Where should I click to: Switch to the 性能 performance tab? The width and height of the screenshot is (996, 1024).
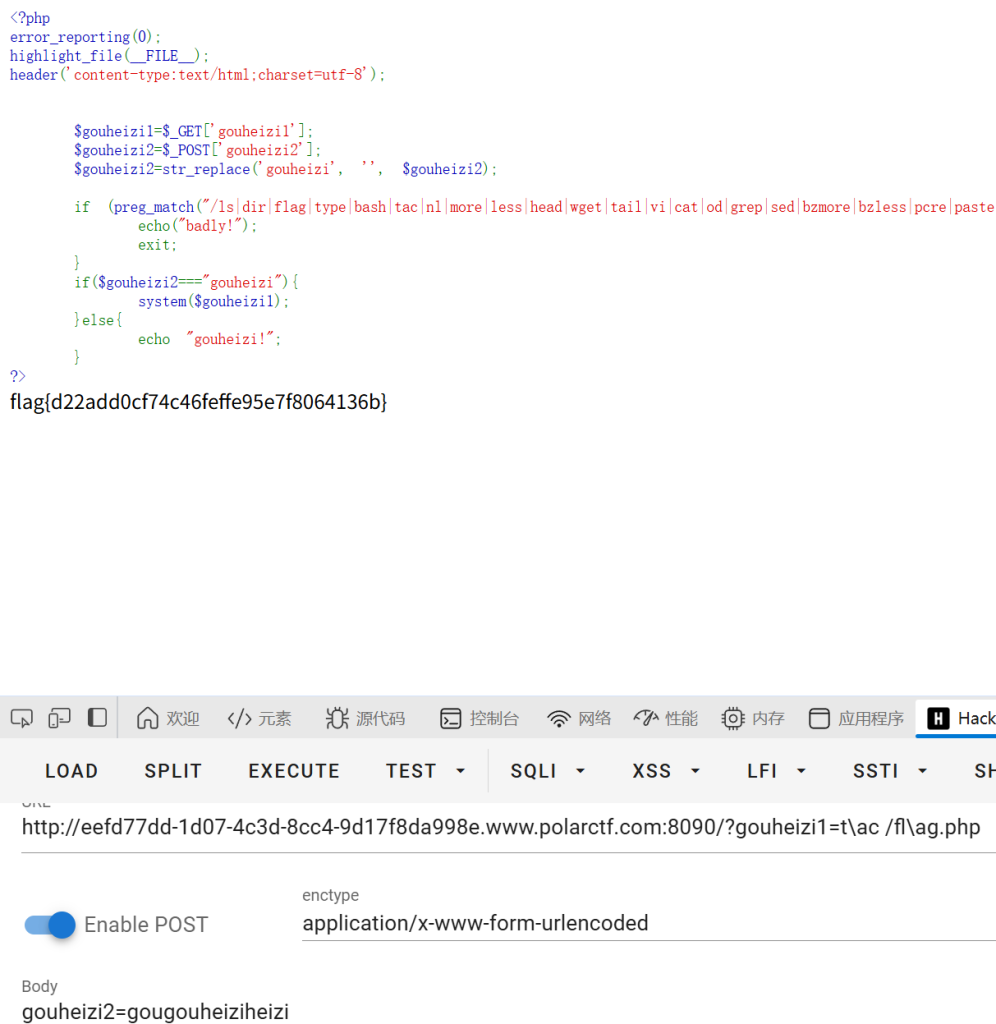coord(666,718)
